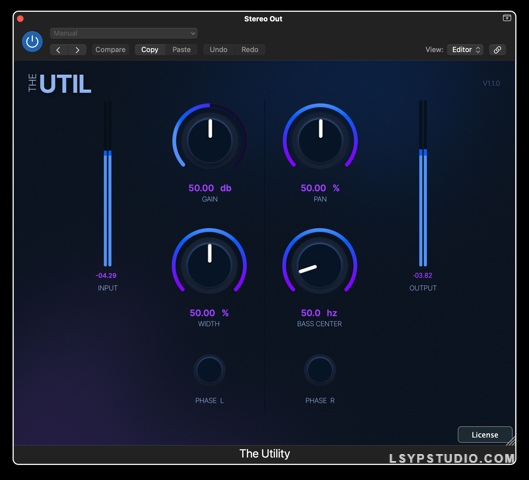Open the View Editor dropdown
The height and width of the screenshot is (480, 529).
[x=465, y=50]
